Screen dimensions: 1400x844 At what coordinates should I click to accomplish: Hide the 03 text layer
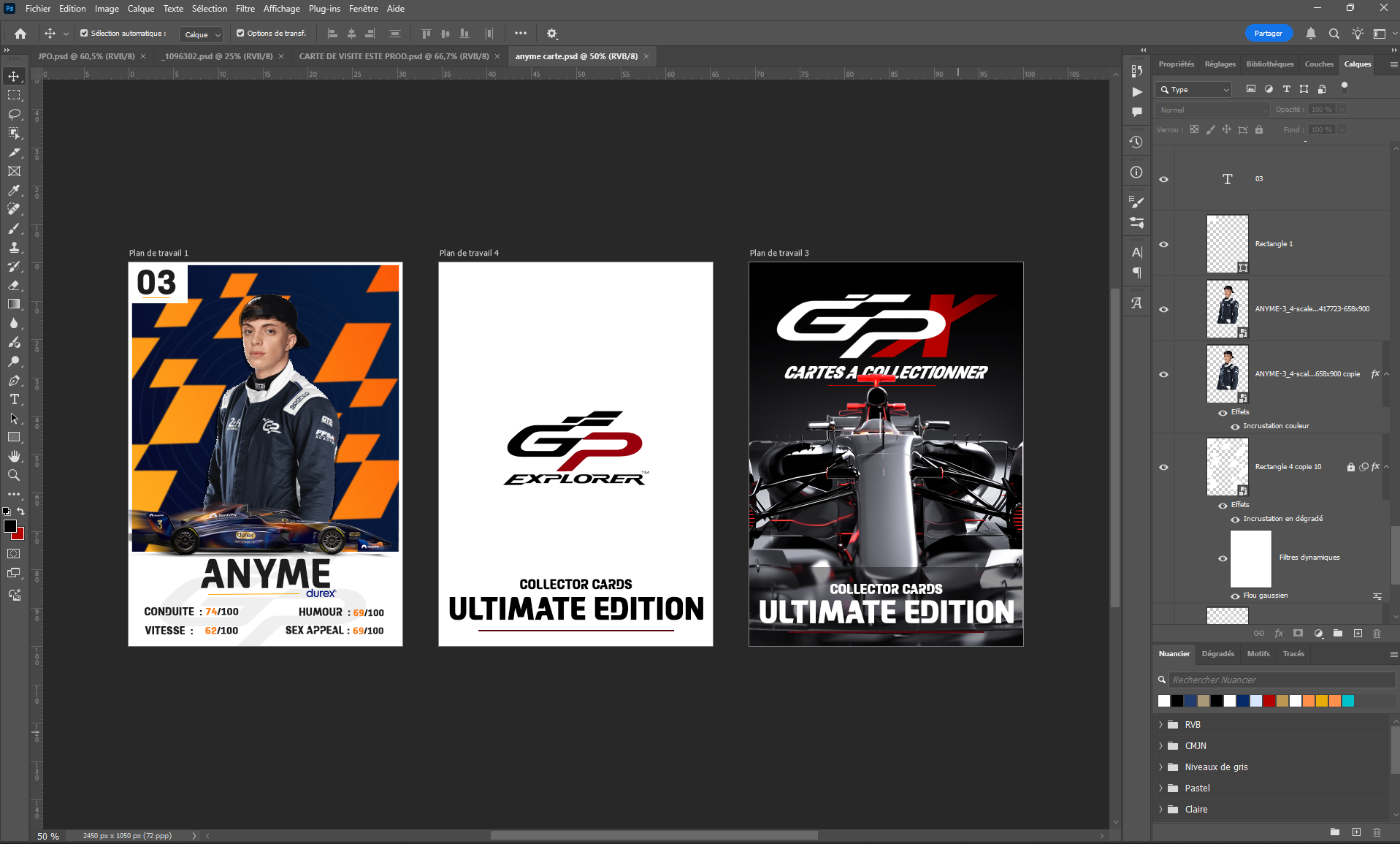(x=1164, y=179)
